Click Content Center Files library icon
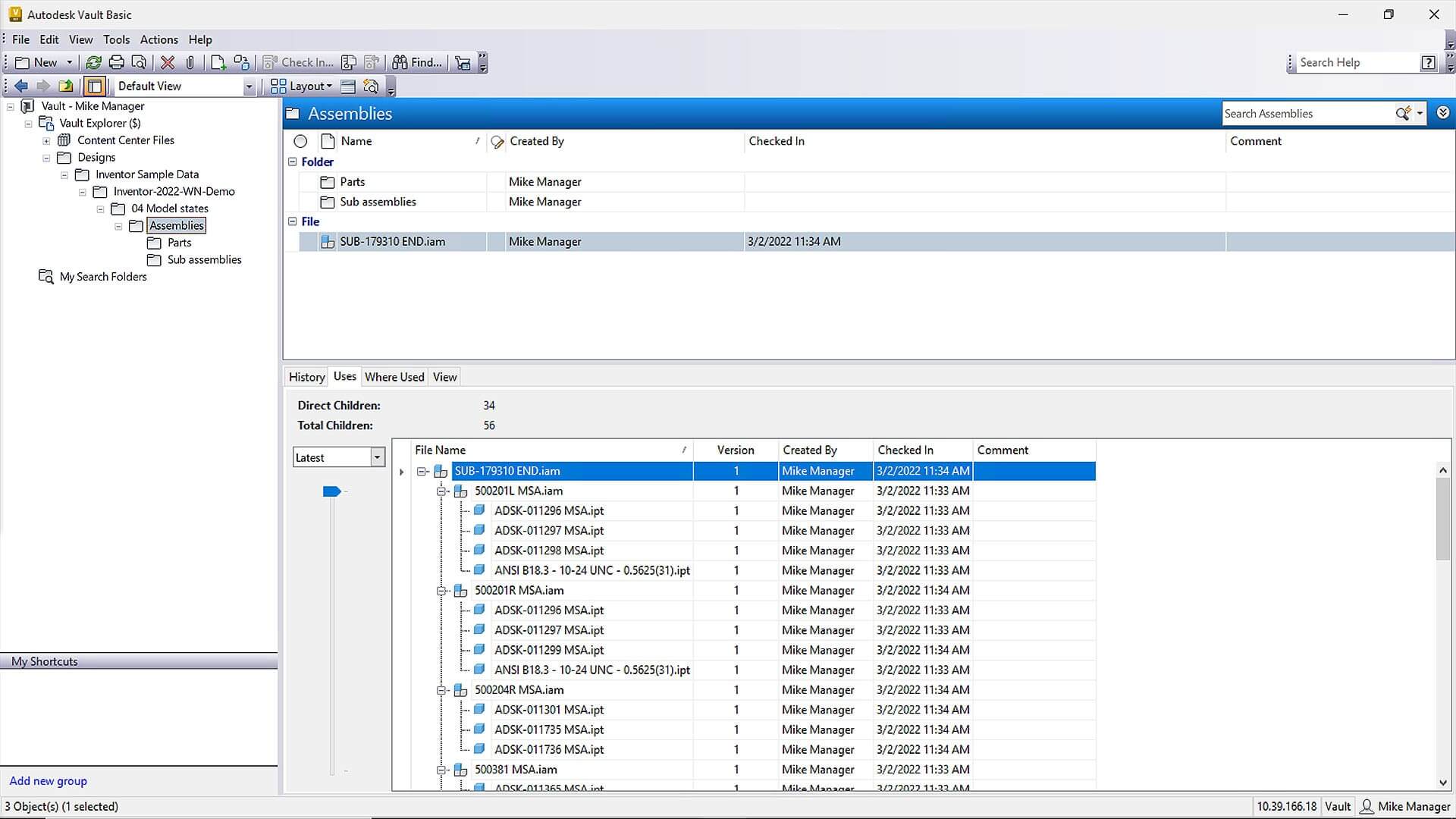The height and width of the screenshot is (819, 1456). (64, 140)
